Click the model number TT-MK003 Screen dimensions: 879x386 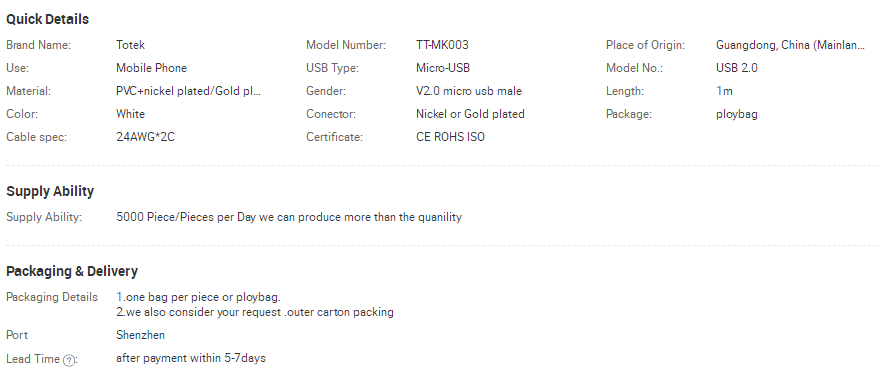click(442, 45)
